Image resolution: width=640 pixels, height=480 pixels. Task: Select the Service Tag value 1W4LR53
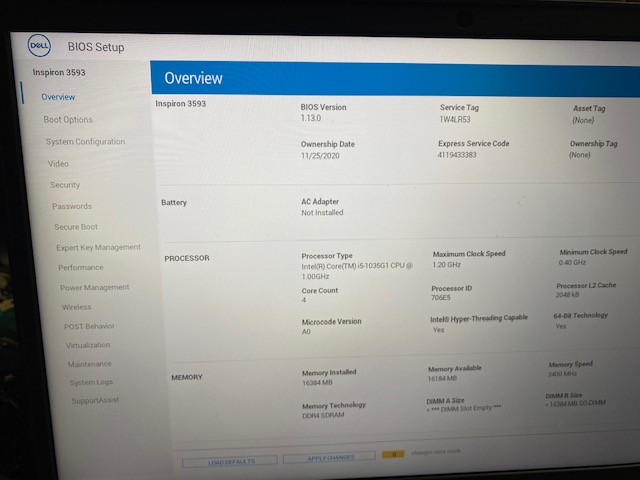455,119
